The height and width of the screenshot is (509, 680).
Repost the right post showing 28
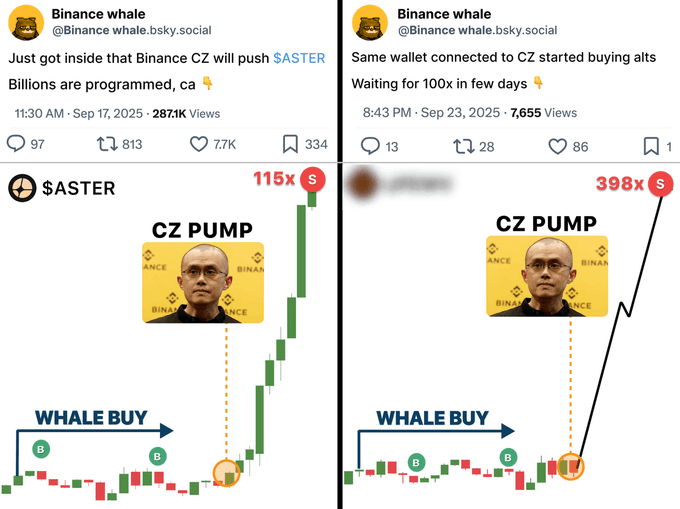[464, 147]
